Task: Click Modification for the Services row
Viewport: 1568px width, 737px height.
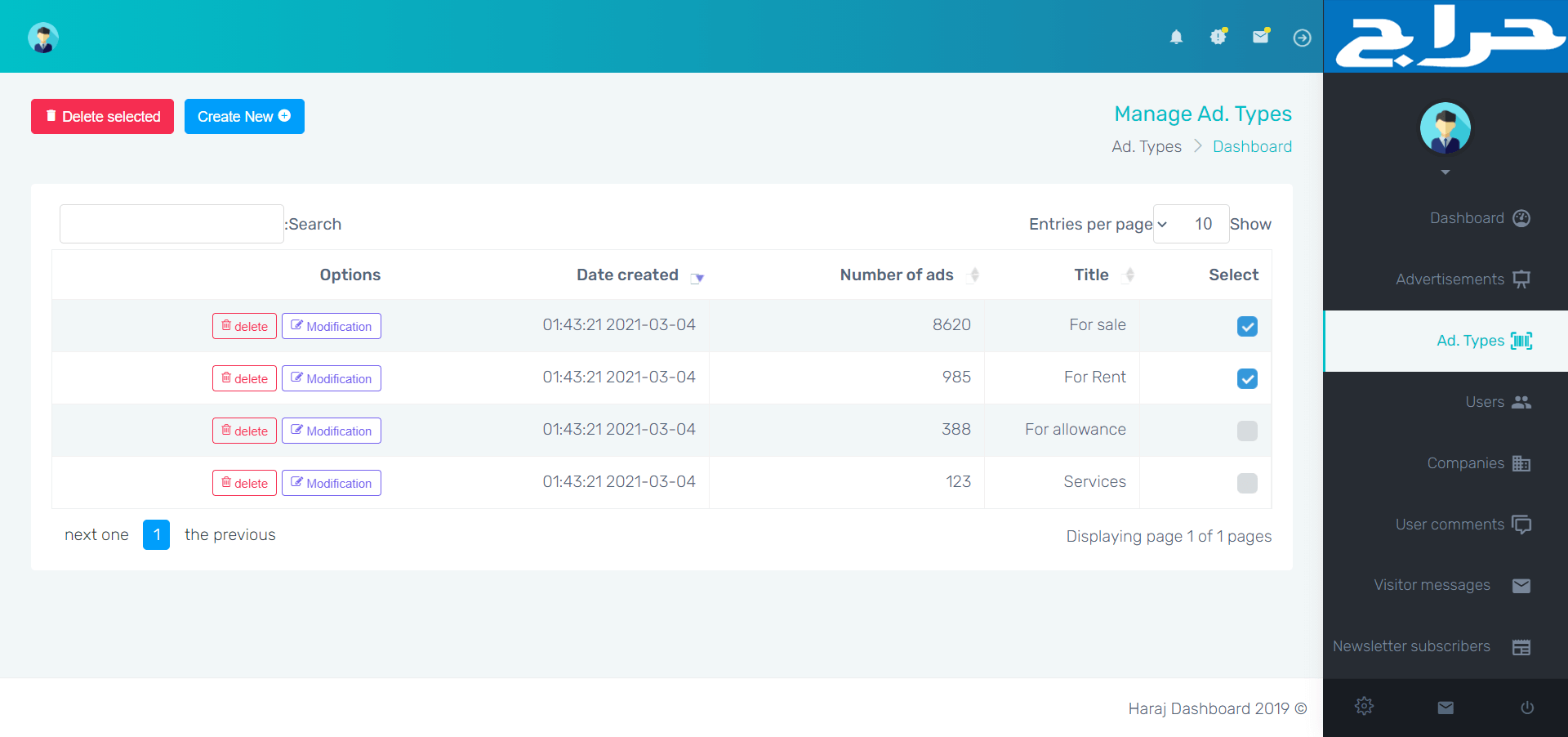Action: (x=332, y=483)
